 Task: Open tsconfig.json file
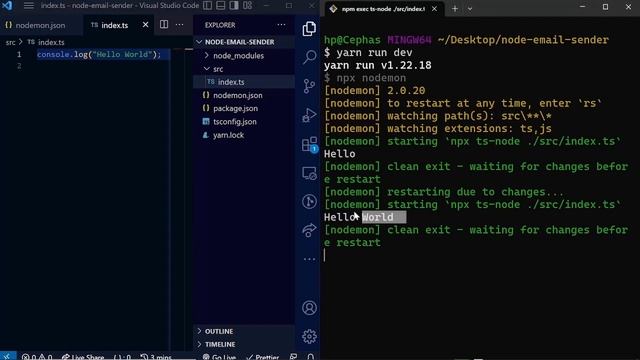(x=244, y=122)
